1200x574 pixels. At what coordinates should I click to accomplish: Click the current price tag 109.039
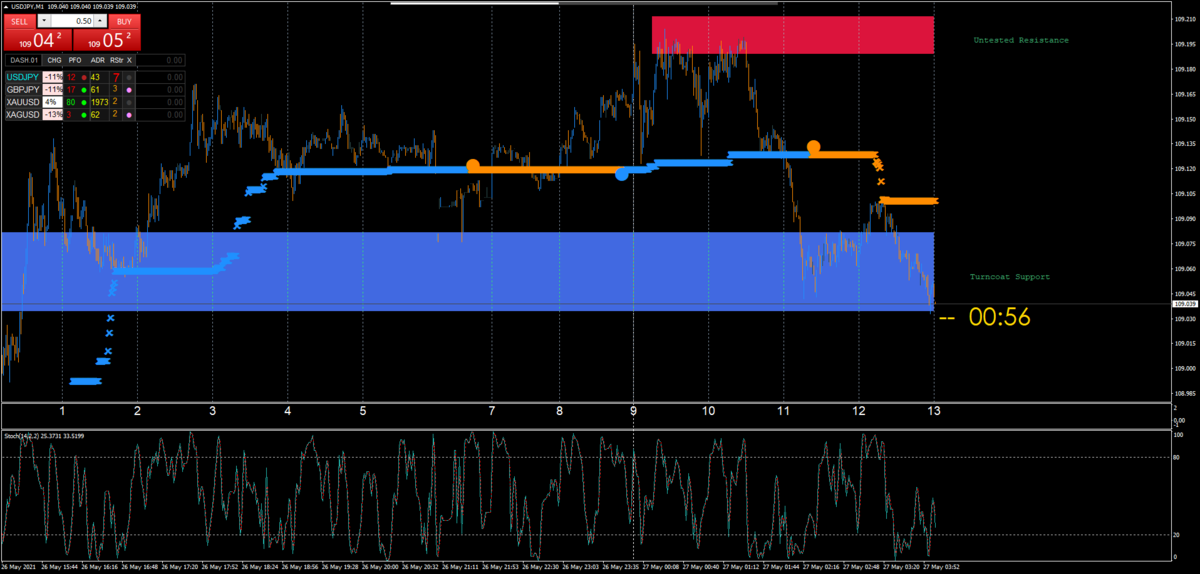pyautogui.click(x=1184, y=304)
